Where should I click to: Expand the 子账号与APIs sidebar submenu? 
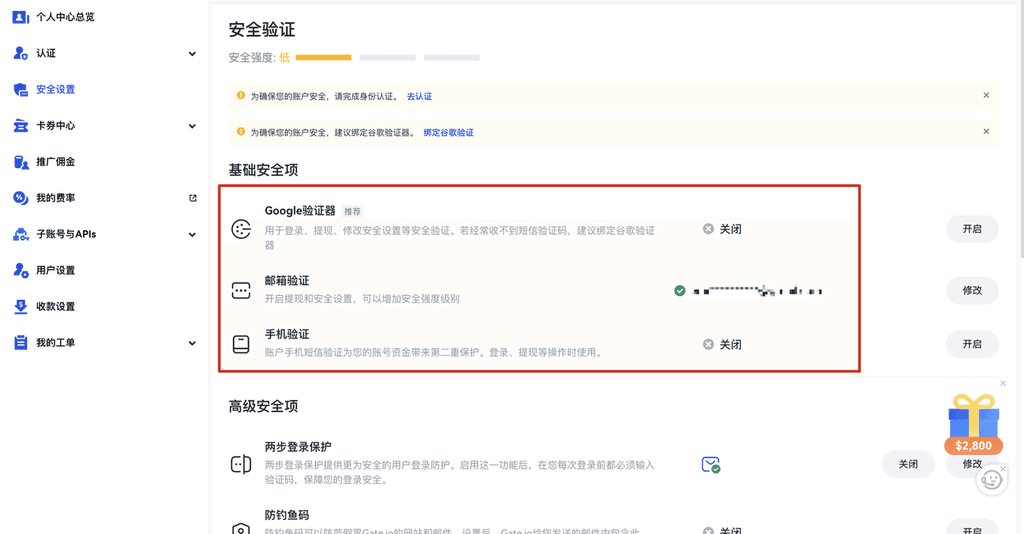192,234
